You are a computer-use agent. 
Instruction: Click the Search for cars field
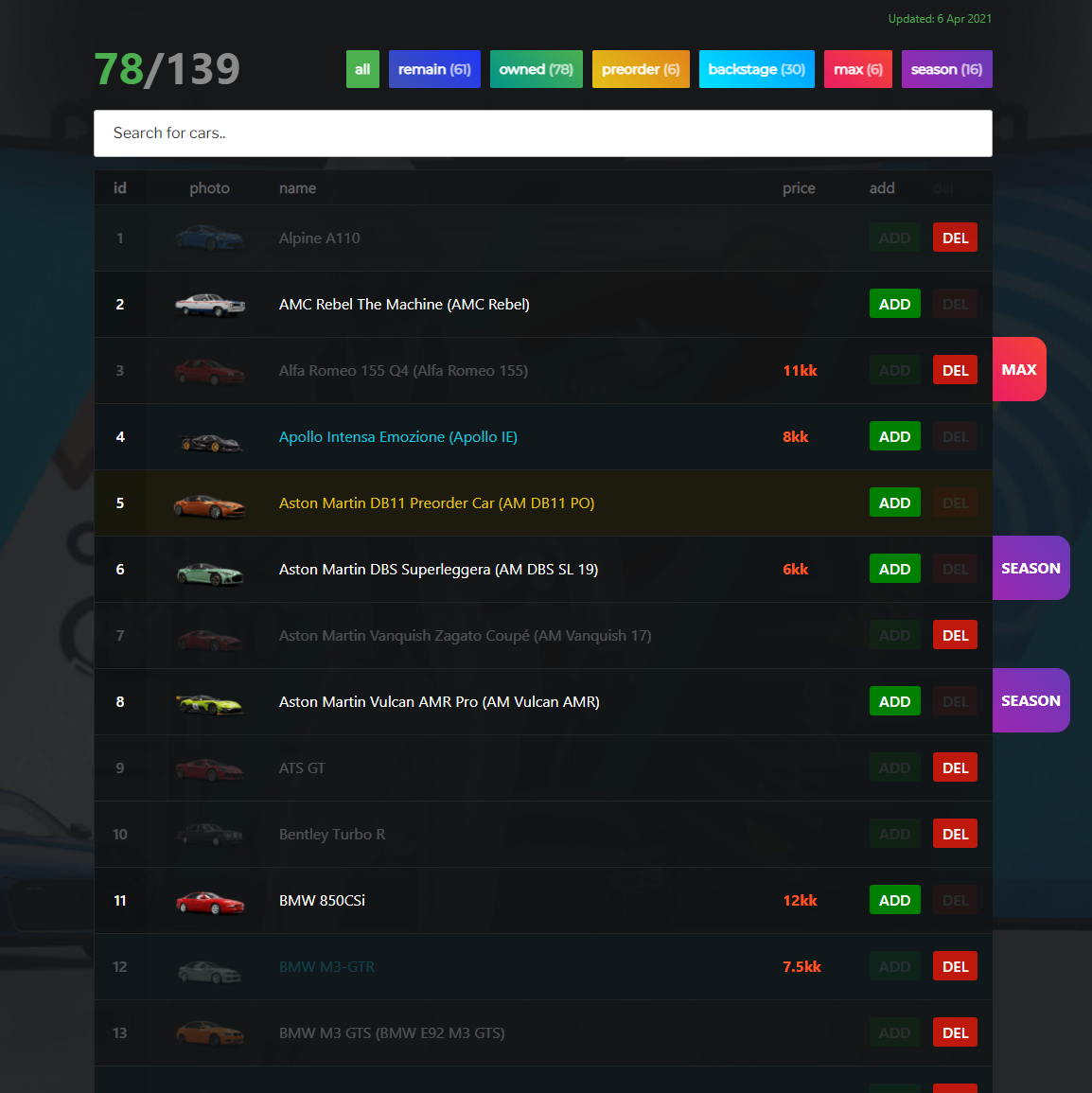tap(543, 133)
